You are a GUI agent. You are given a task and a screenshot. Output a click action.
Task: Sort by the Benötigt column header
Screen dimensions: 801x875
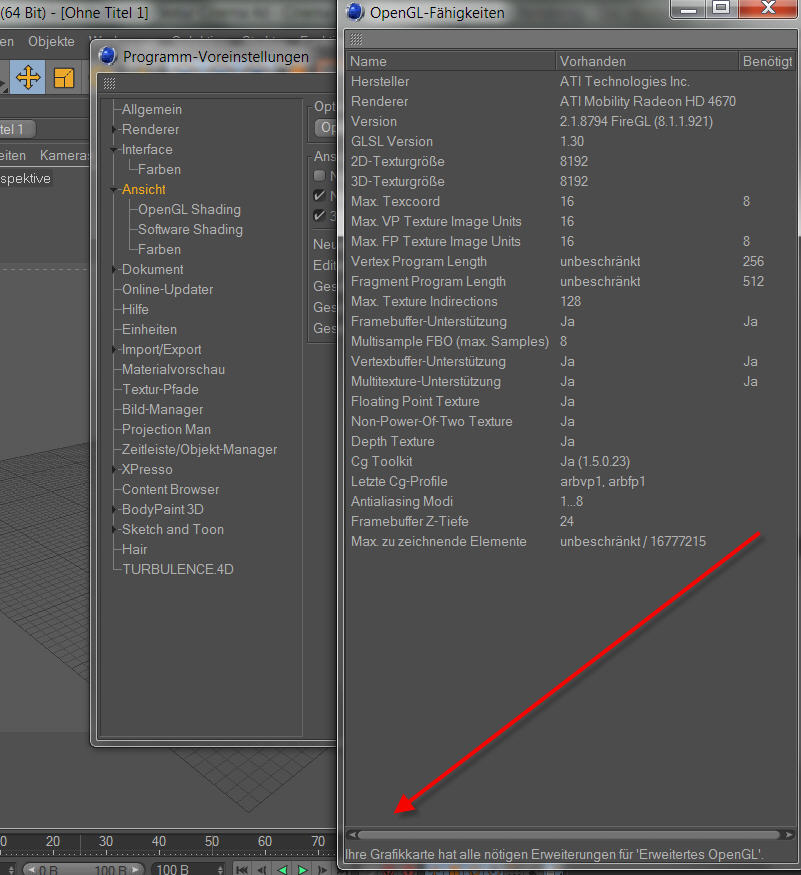click(768, 61)
